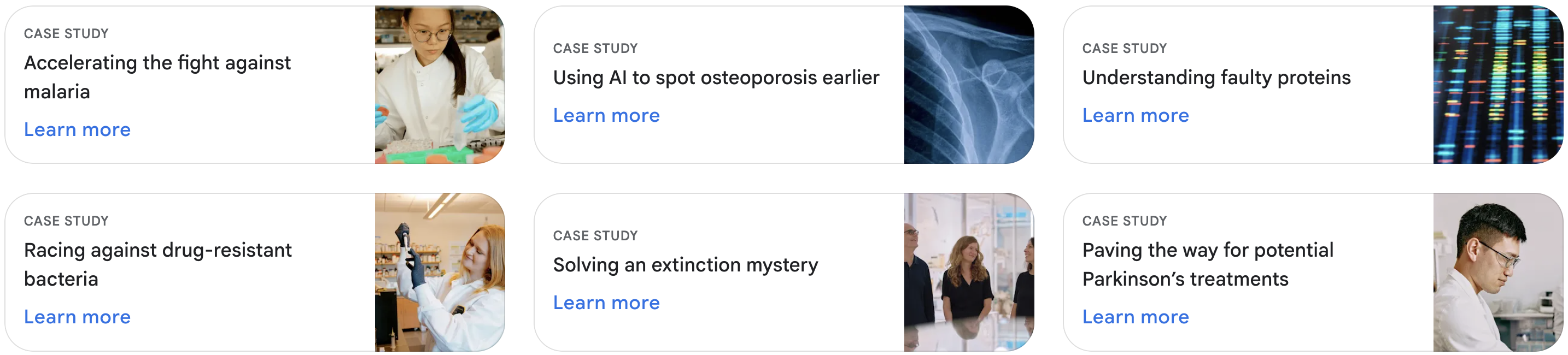Select the 'Accelerating the fight against malaria' title
The height and width of the screenshot is (355, 1568).
click(157, 77)
